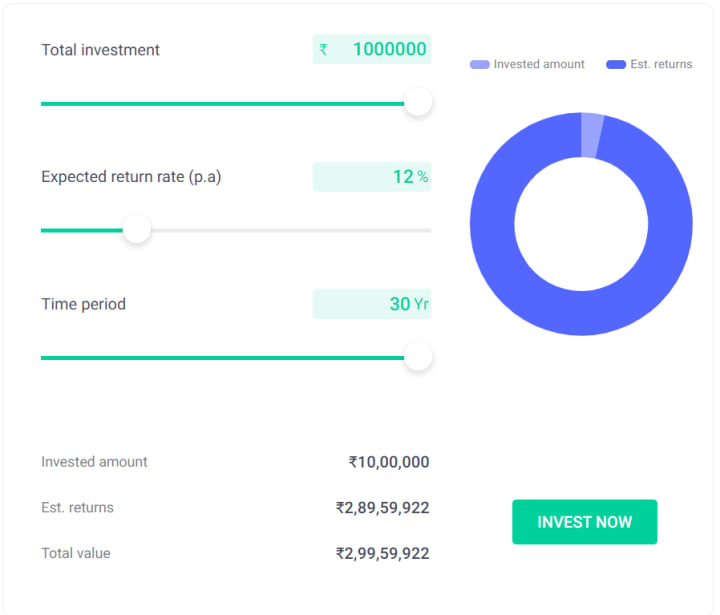Screen dimensions: 720x615
Task: Click the grey unfilled return rate slider track
Action: coord(290,230)
